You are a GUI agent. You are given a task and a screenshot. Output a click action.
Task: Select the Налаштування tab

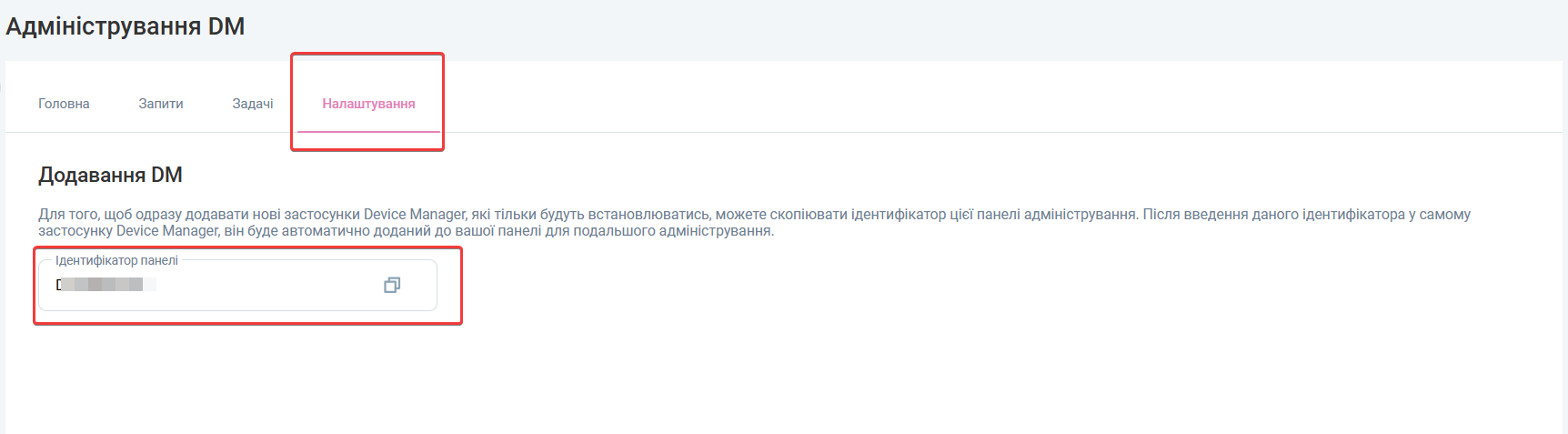coord(368,104)
